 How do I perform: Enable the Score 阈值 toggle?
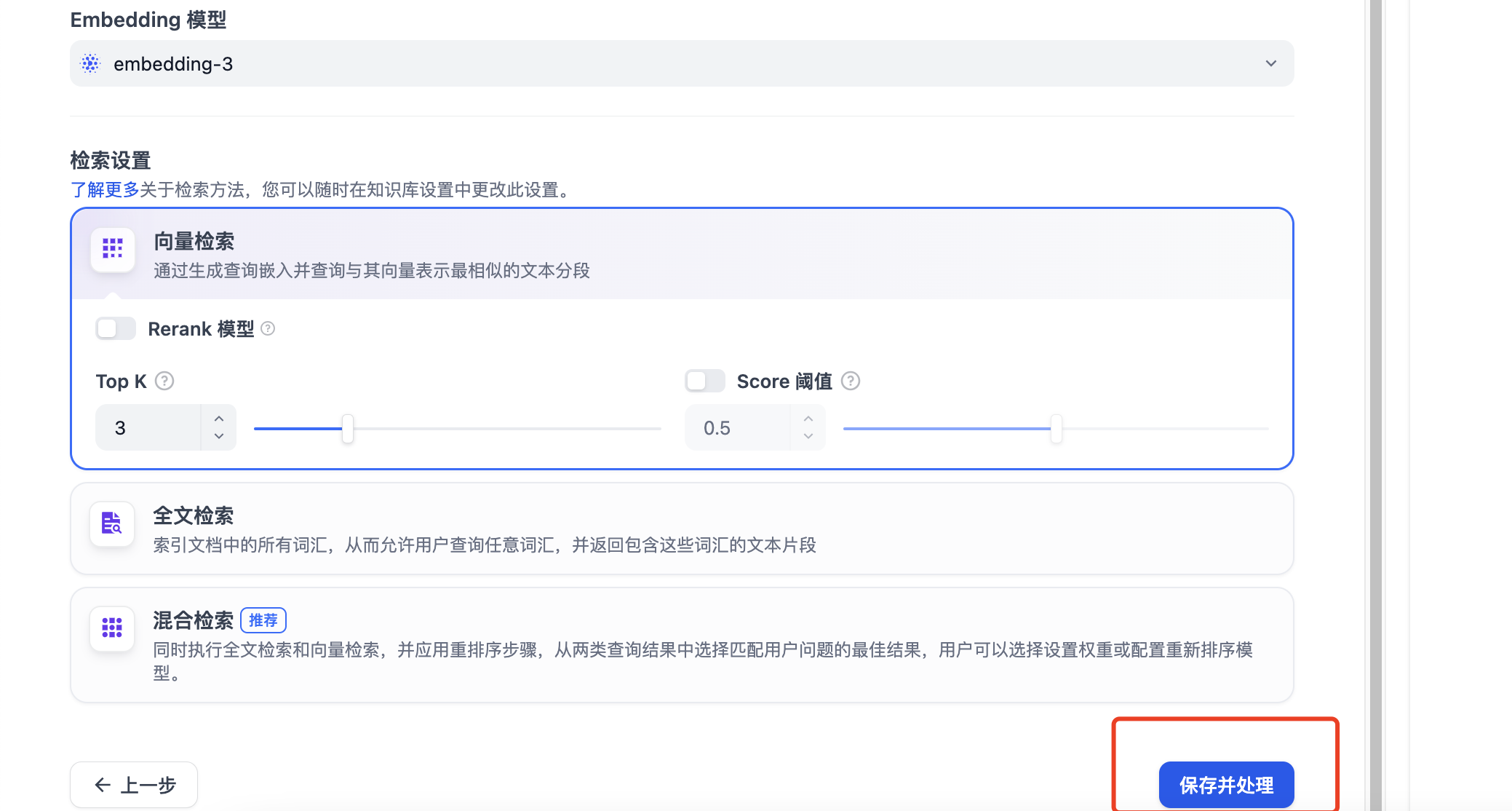tap(704, 381)
